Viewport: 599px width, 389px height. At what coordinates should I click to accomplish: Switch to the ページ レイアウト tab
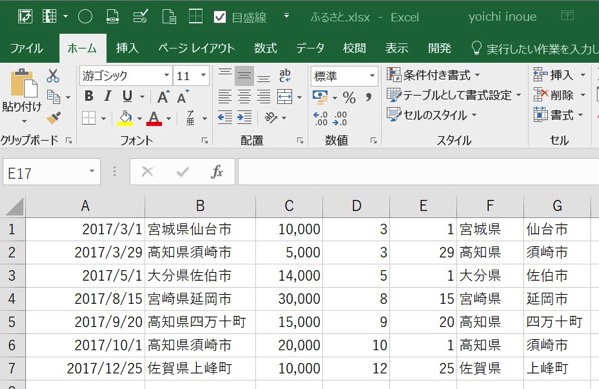point(196,48)
